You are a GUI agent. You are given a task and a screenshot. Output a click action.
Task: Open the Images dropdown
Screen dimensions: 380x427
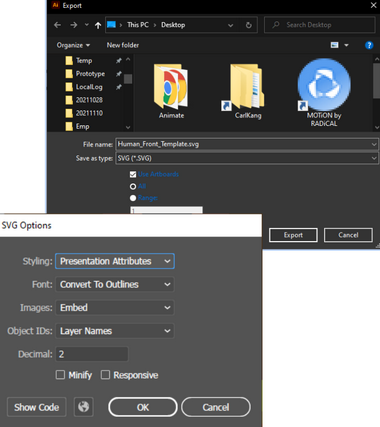click(115, 307)
